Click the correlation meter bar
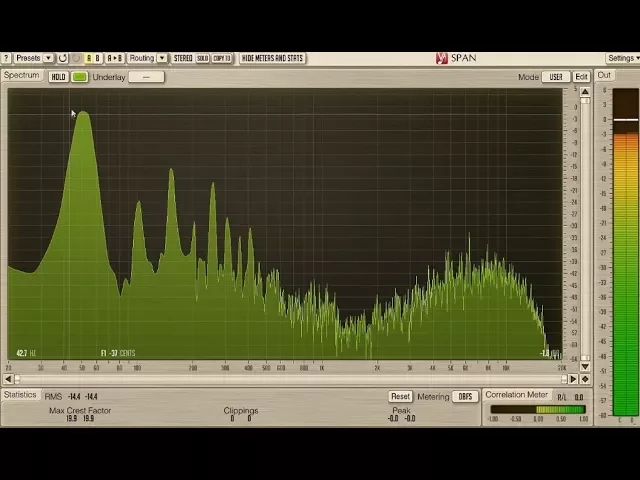The width and height of the screenshot is (640, 480). 538,409
